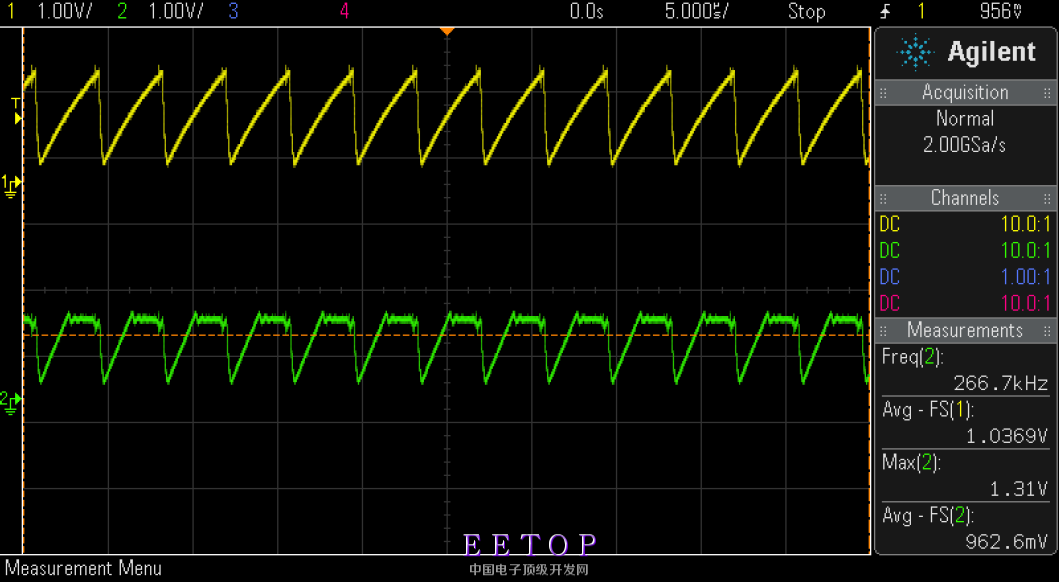
Task: Click channel 1 scale 1.00V/ value
Action: [65, 11]
